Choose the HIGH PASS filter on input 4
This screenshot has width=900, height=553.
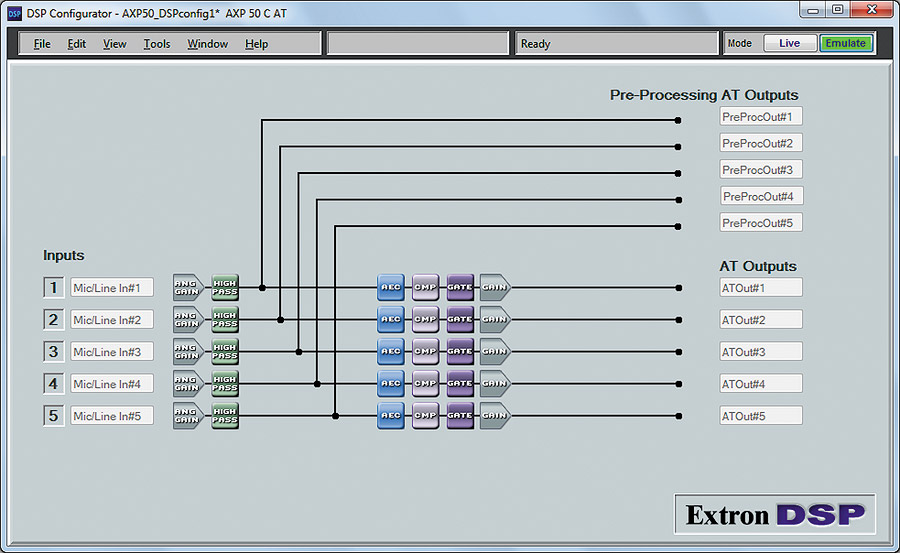click(x=225, y=384)
